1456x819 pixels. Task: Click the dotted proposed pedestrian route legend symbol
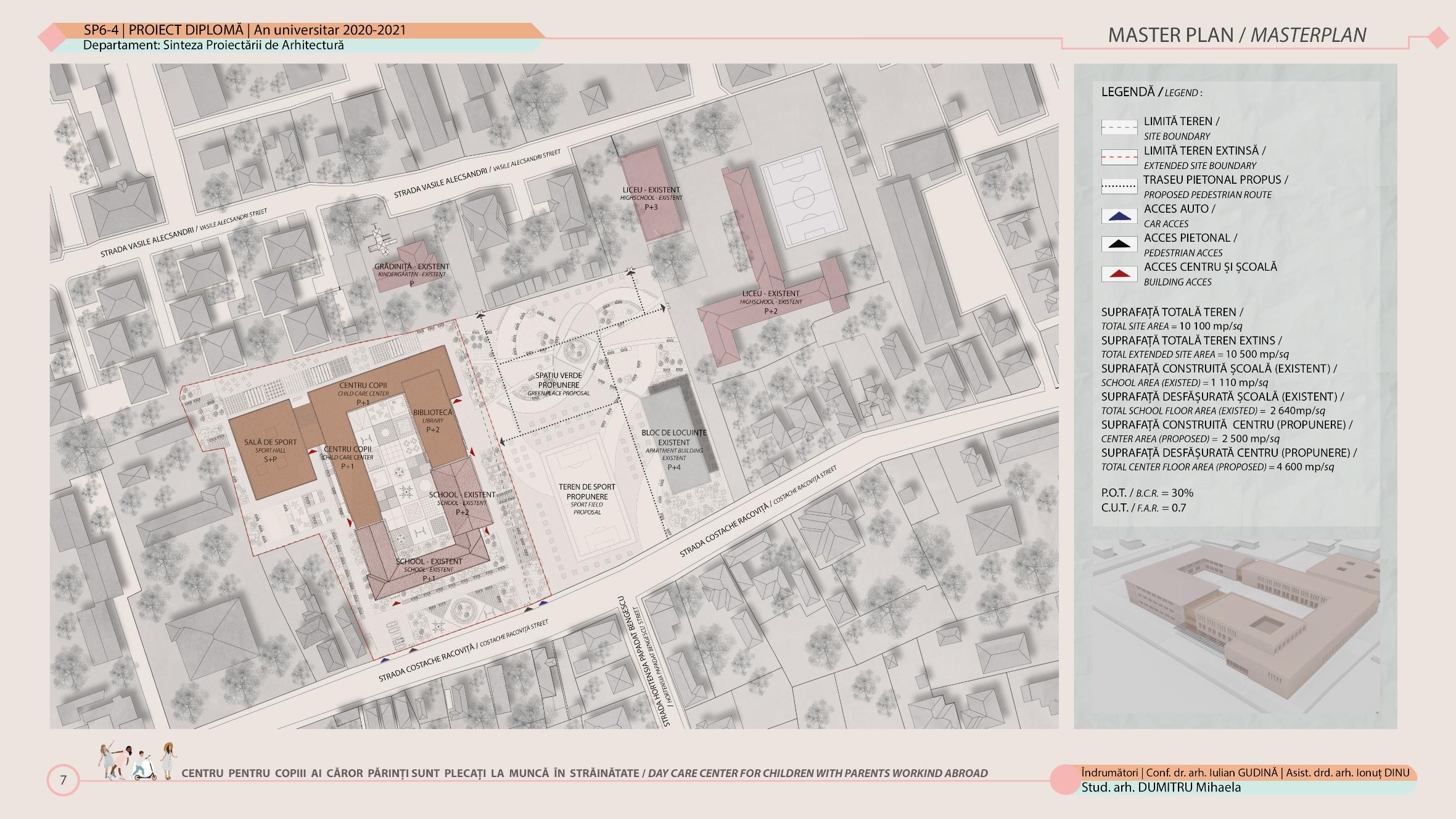coord(1119,186)
